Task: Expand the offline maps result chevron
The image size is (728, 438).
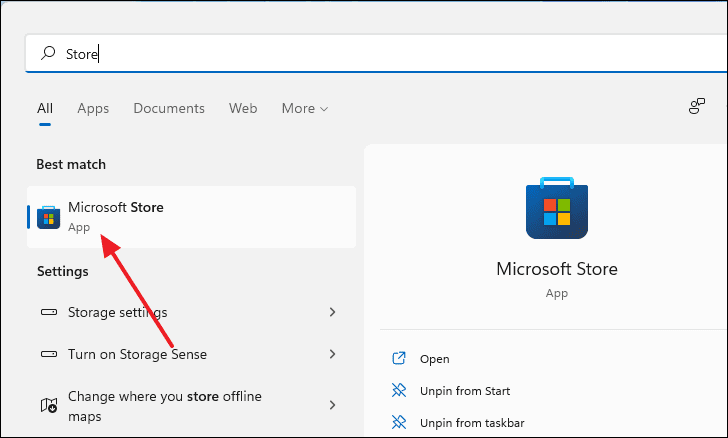Action: pyautogui.click(x=332, y=405)
